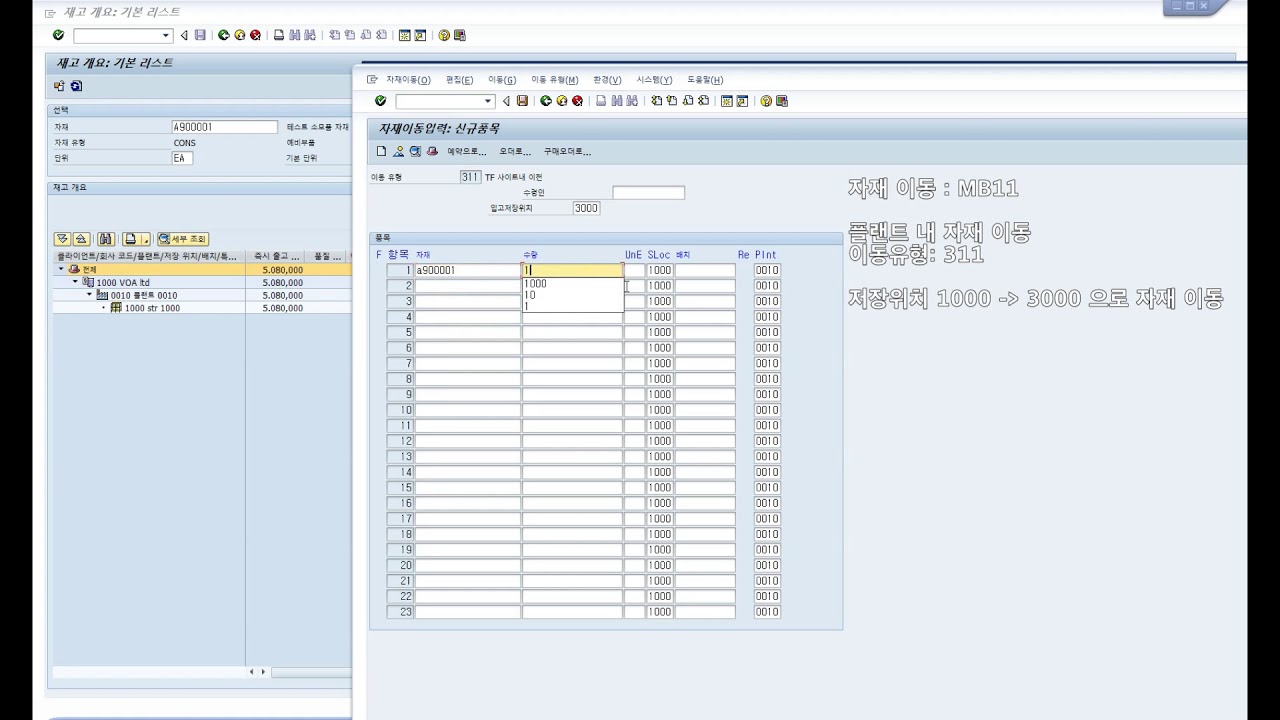Click the 오더로... button

pos(514,152)
